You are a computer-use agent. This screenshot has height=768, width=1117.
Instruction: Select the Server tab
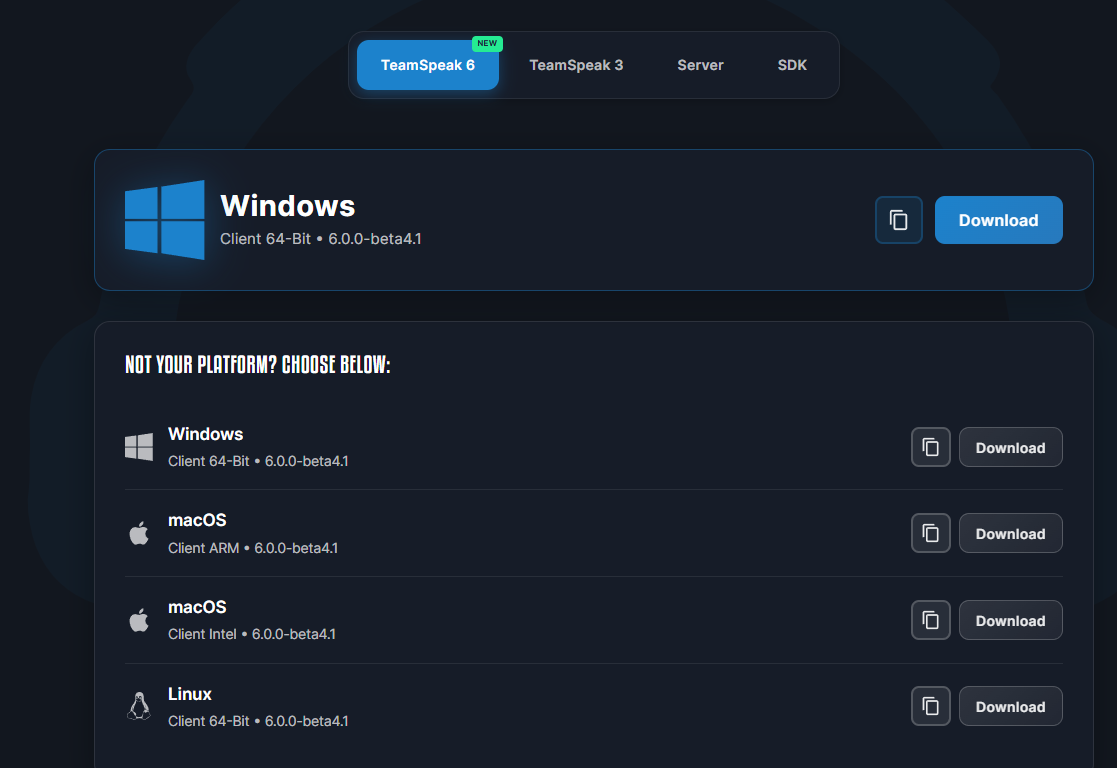(700, 65)
